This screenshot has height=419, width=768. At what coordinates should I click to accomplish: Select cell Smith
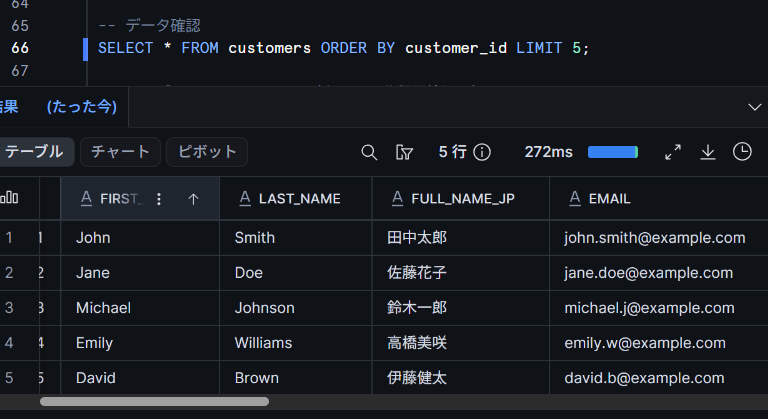pyautogui.click(x=296, y=238)
